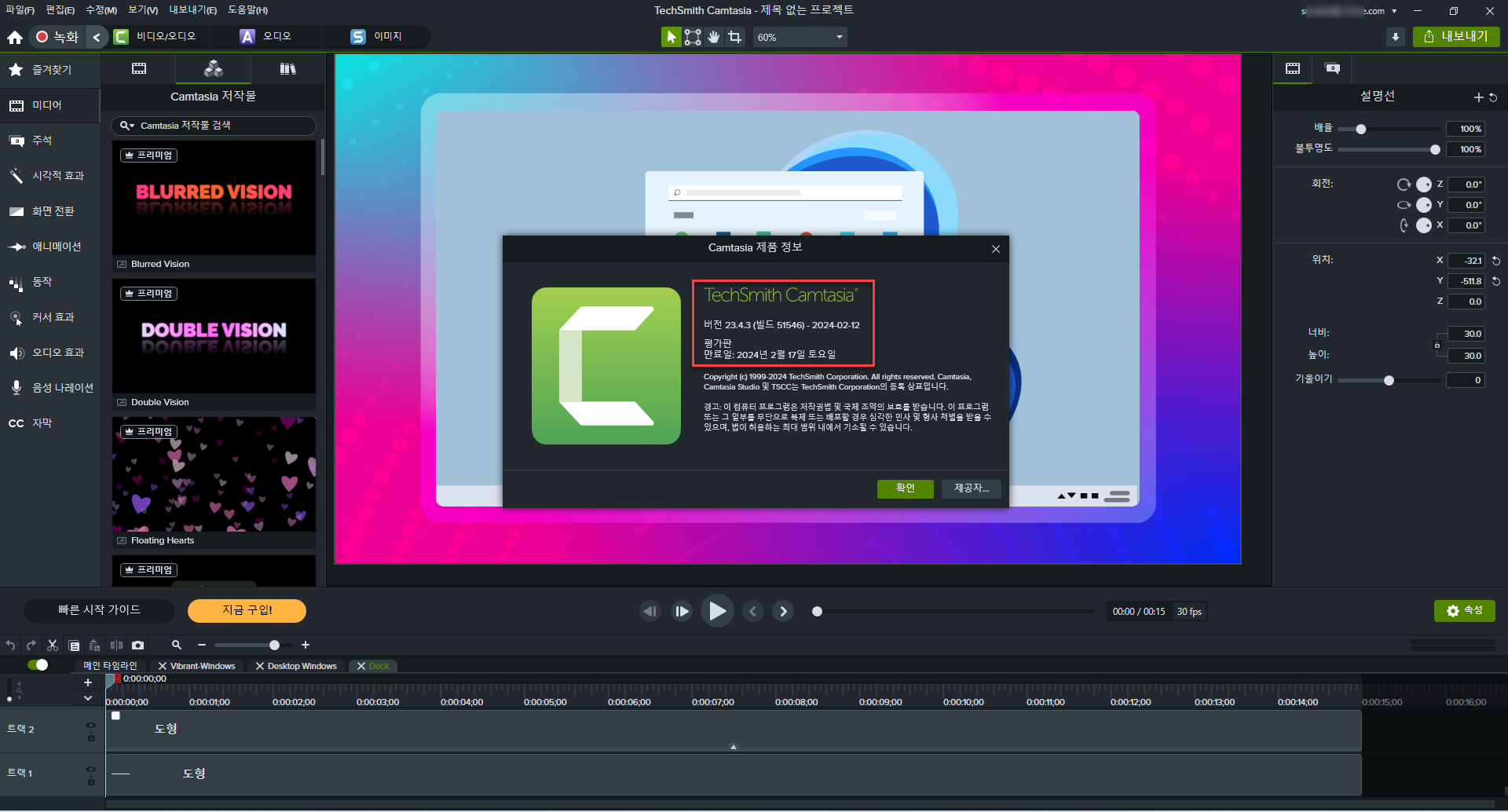Select the arrow Select mode tool
This screenshot has height=812, width=1508.
pos(671,37)
